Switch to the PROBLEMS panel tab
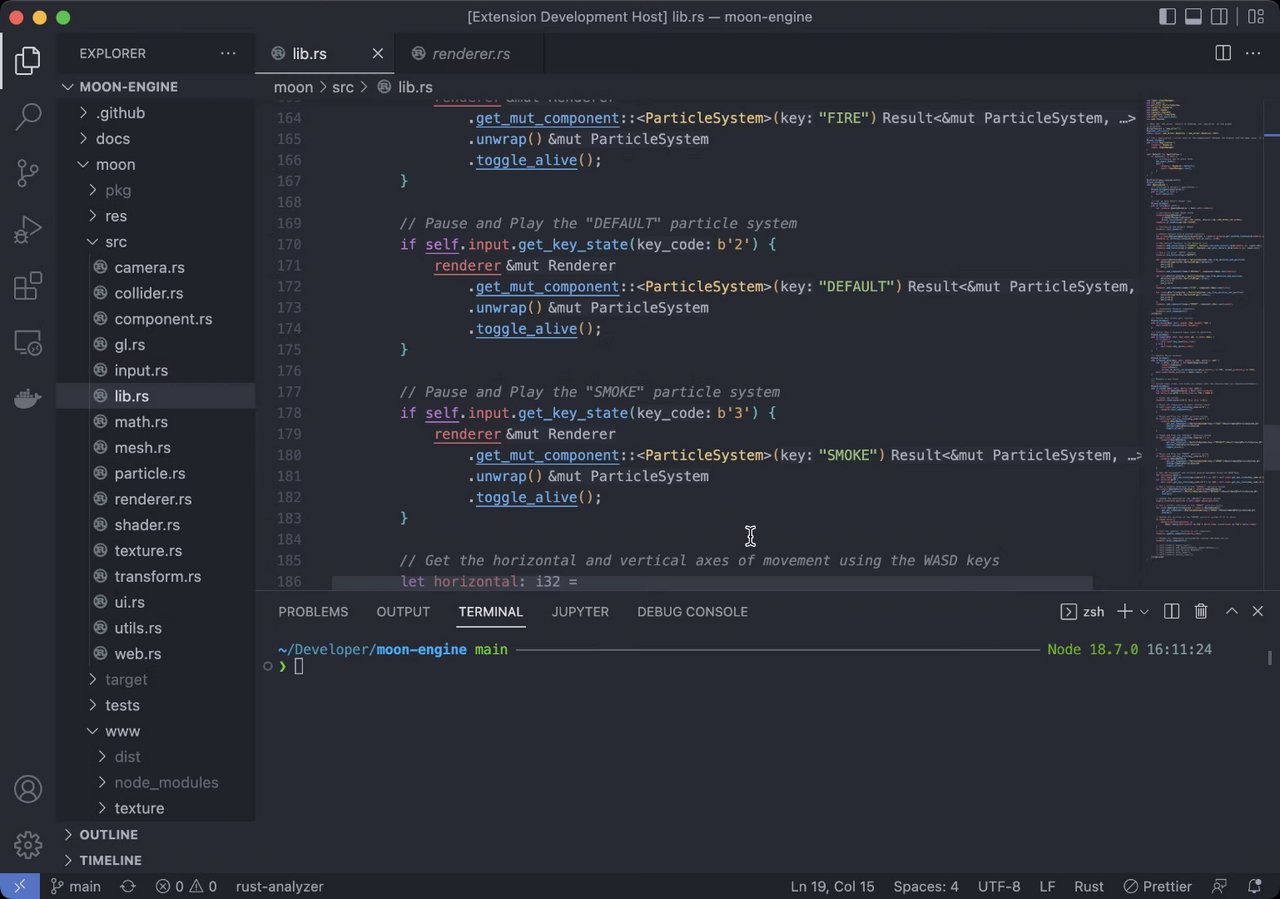Screen dimensions: 1280x899 click(313, 611)
